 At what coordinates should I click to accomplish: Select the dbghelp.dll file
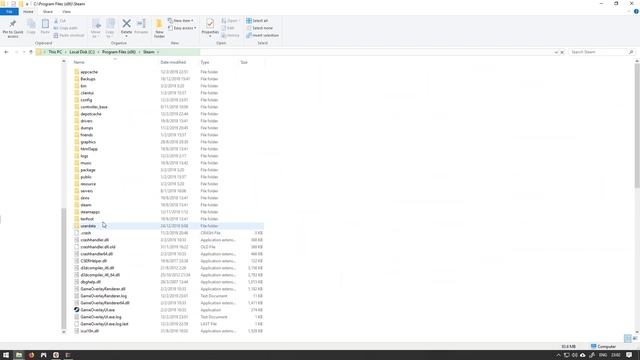coord(91,282)
